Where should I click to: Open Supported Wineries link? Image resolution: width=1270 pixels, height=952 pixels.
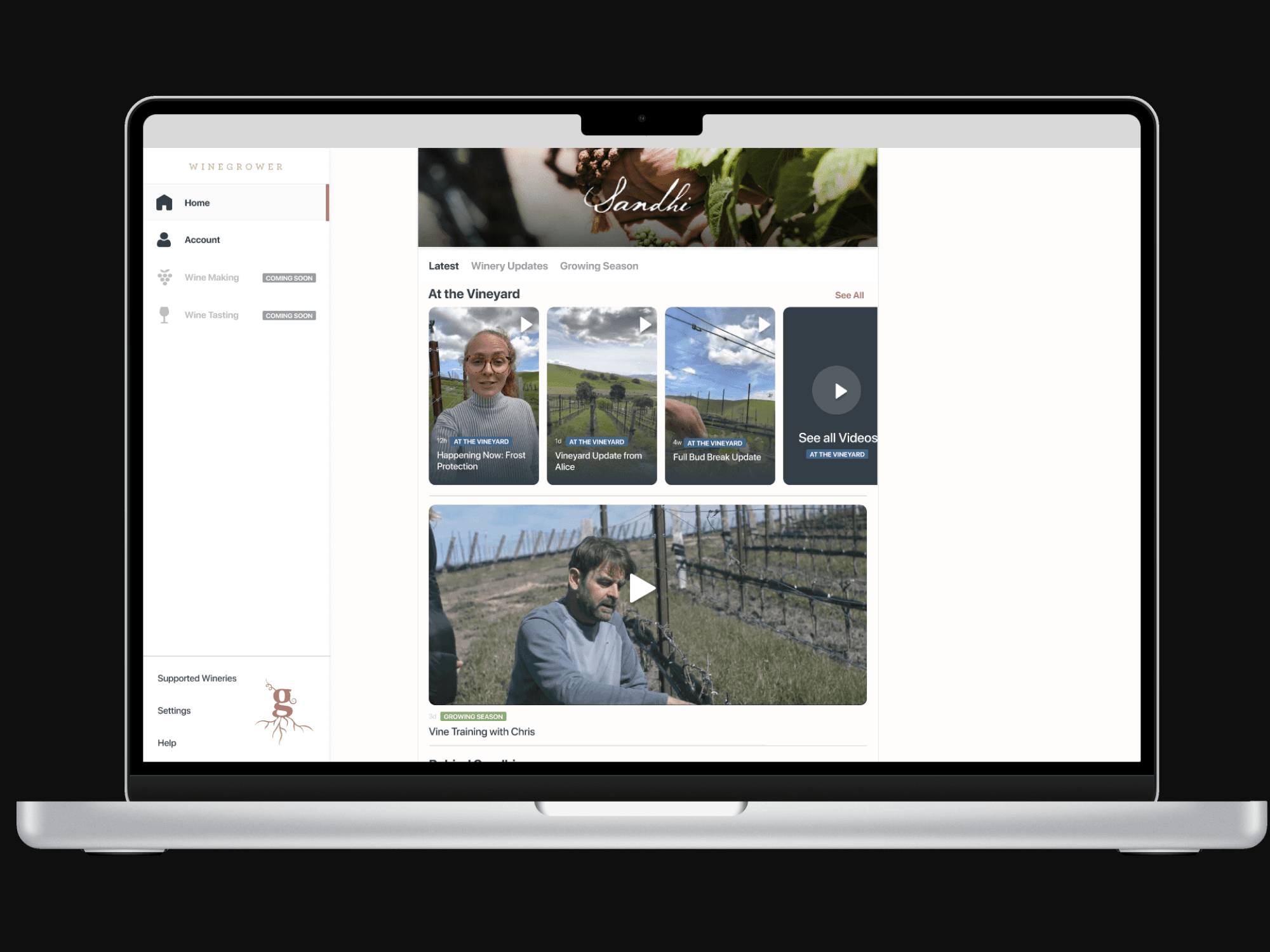[197, 678]
